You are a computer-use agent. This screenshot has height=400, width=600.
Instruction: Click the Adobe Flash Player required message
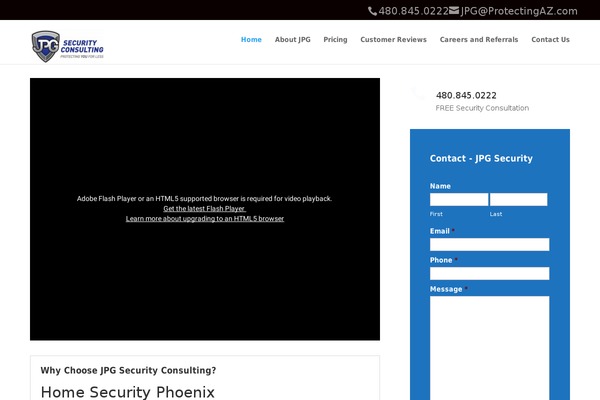tap(204, 199)
